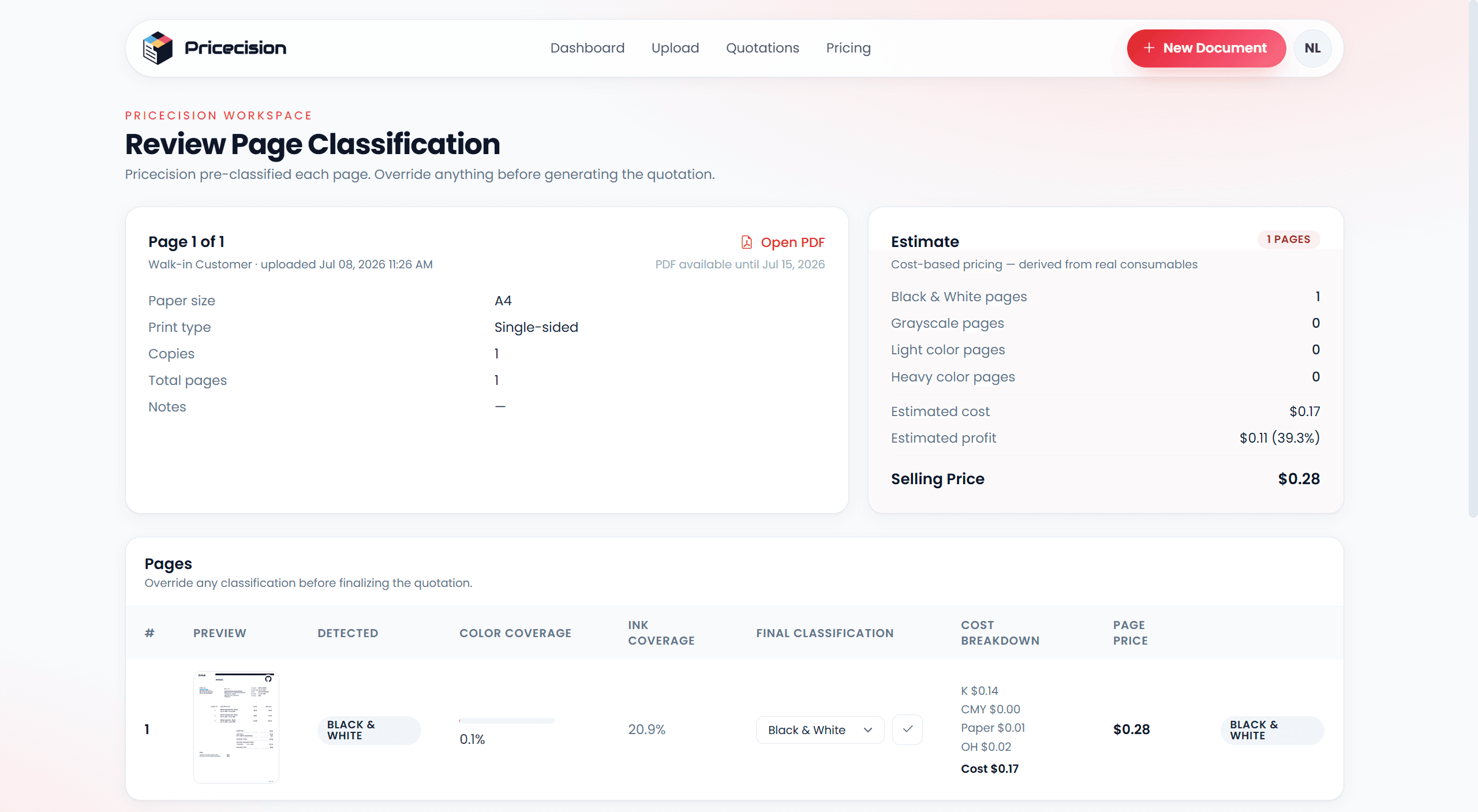Click the OH $0.02 cost line
1478x812 pixels.
(x=986, y=747)
